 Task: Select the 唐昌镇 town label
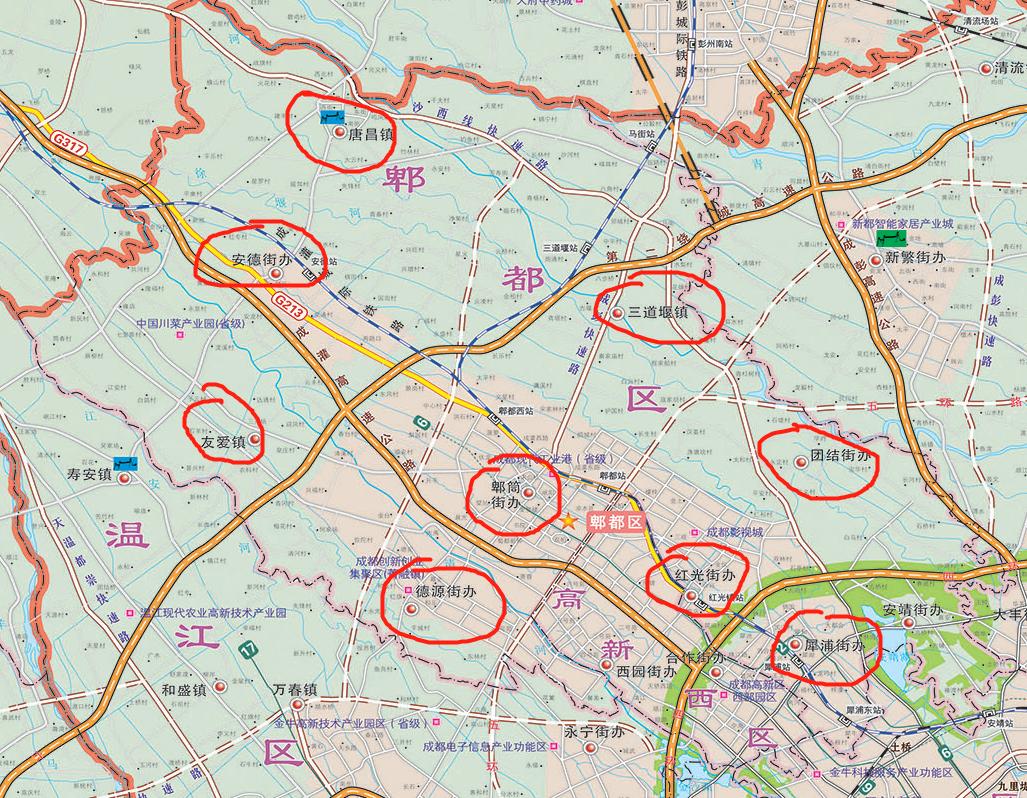371,136
